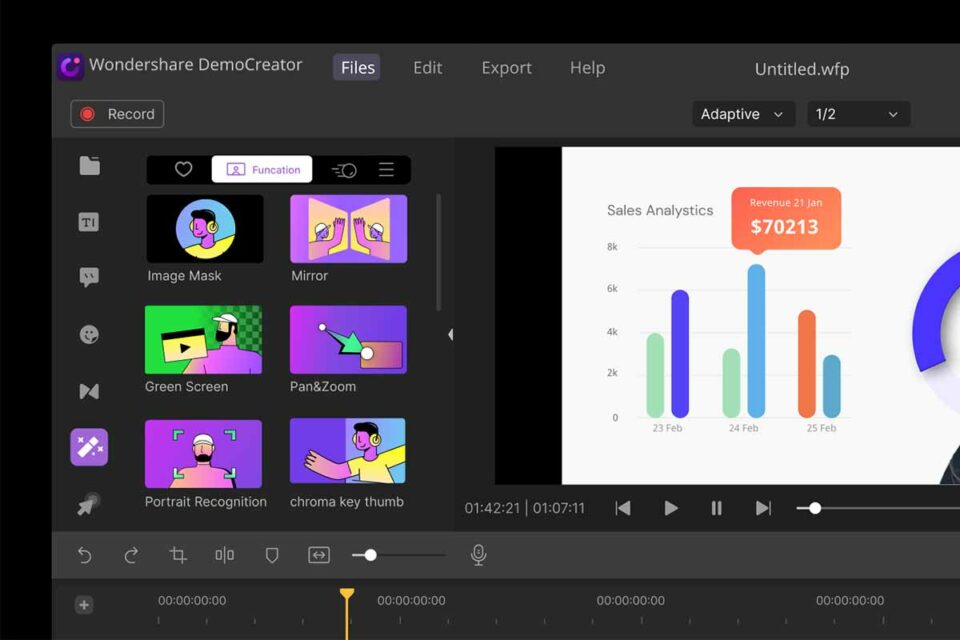Select the Funcation tab toggle
The height and width of the screenshot is (640, 960).
point(262,169)
